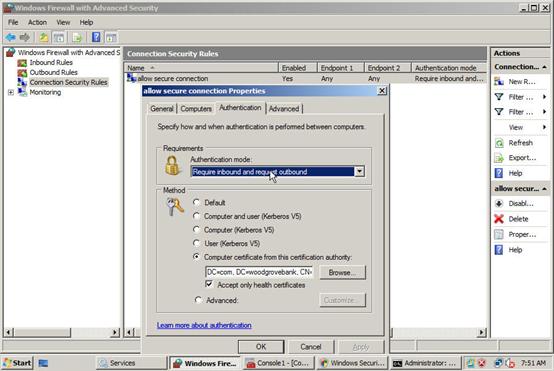Click the Up one level toolbar icon

tap(43, 37)
